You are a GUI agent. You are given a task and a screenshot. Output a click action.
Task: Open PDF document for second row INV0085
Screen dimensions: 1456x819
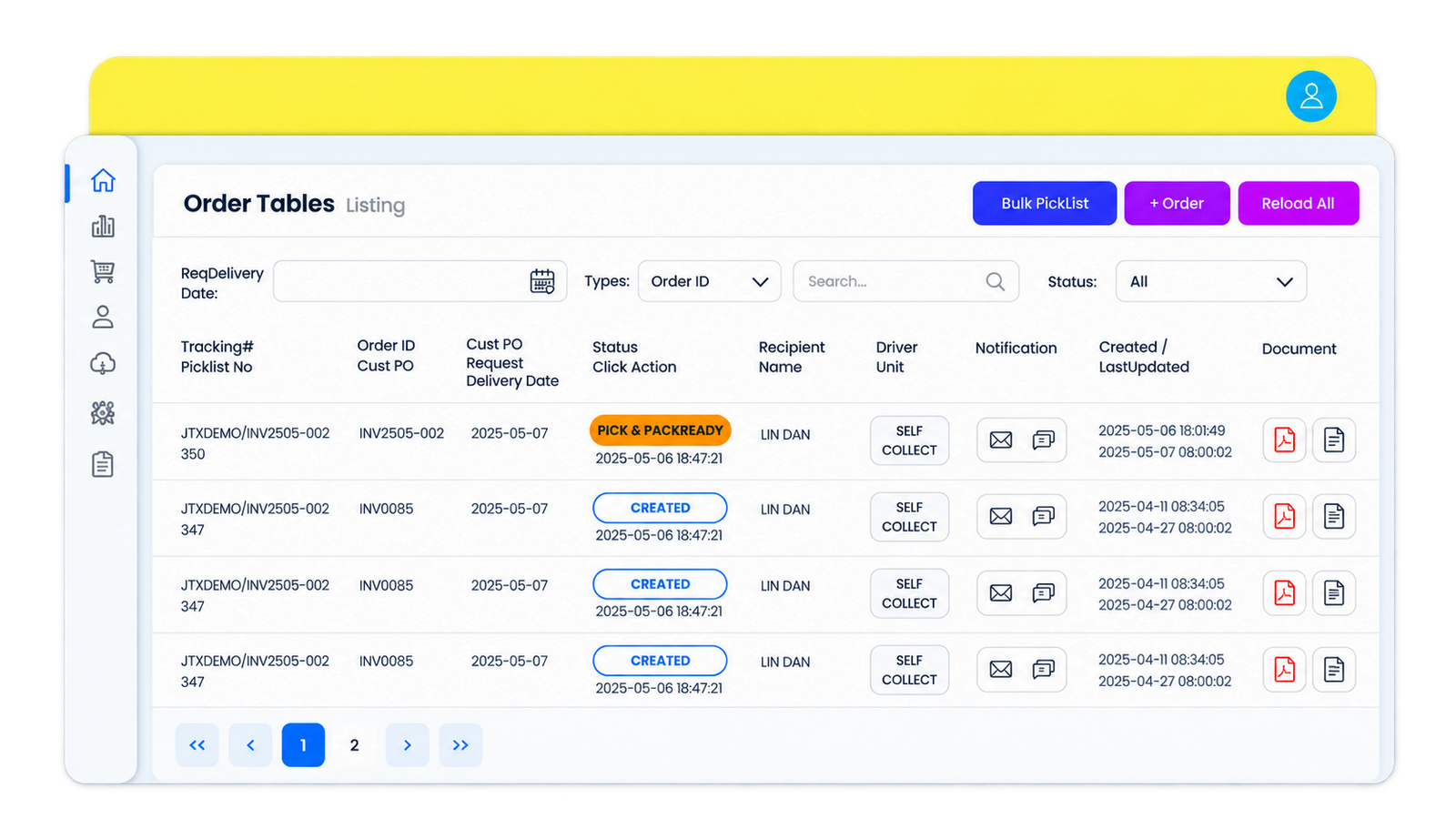[x=1285, y=517]
